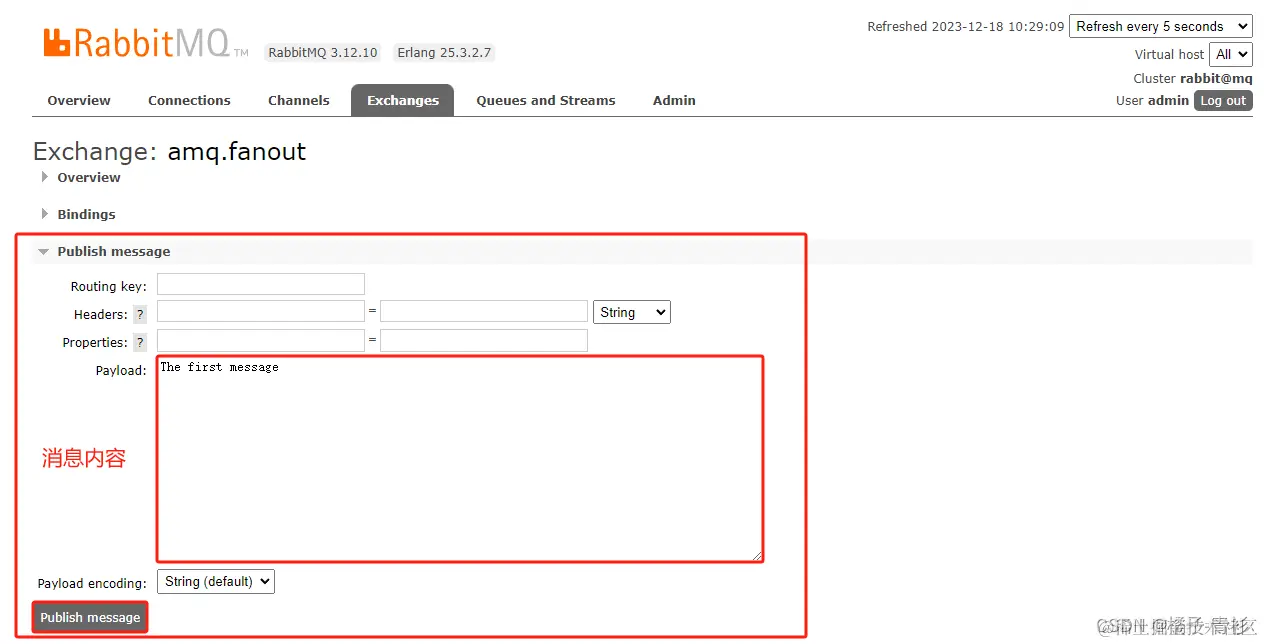Click the Publish message button
The width and height of the screenshot is (1264, 644).
click(90, 617)
